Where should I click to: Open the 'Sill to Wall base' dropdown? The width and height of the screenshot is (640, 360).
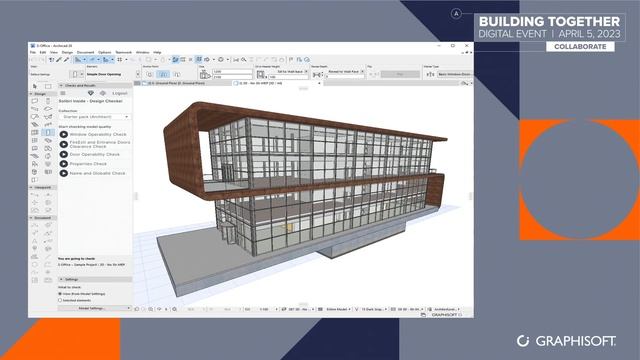pos(306,71)
